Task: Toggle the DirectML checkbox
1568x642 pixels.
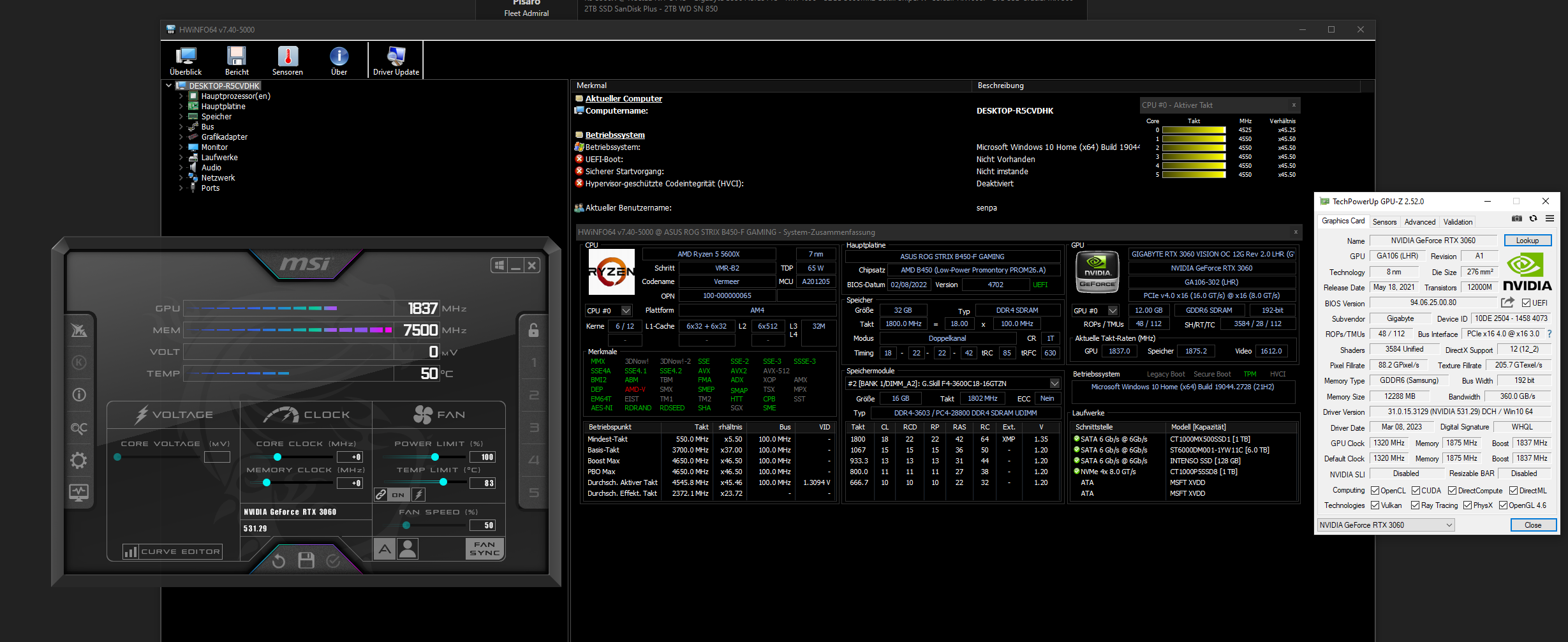Action: coord(1514,491)
